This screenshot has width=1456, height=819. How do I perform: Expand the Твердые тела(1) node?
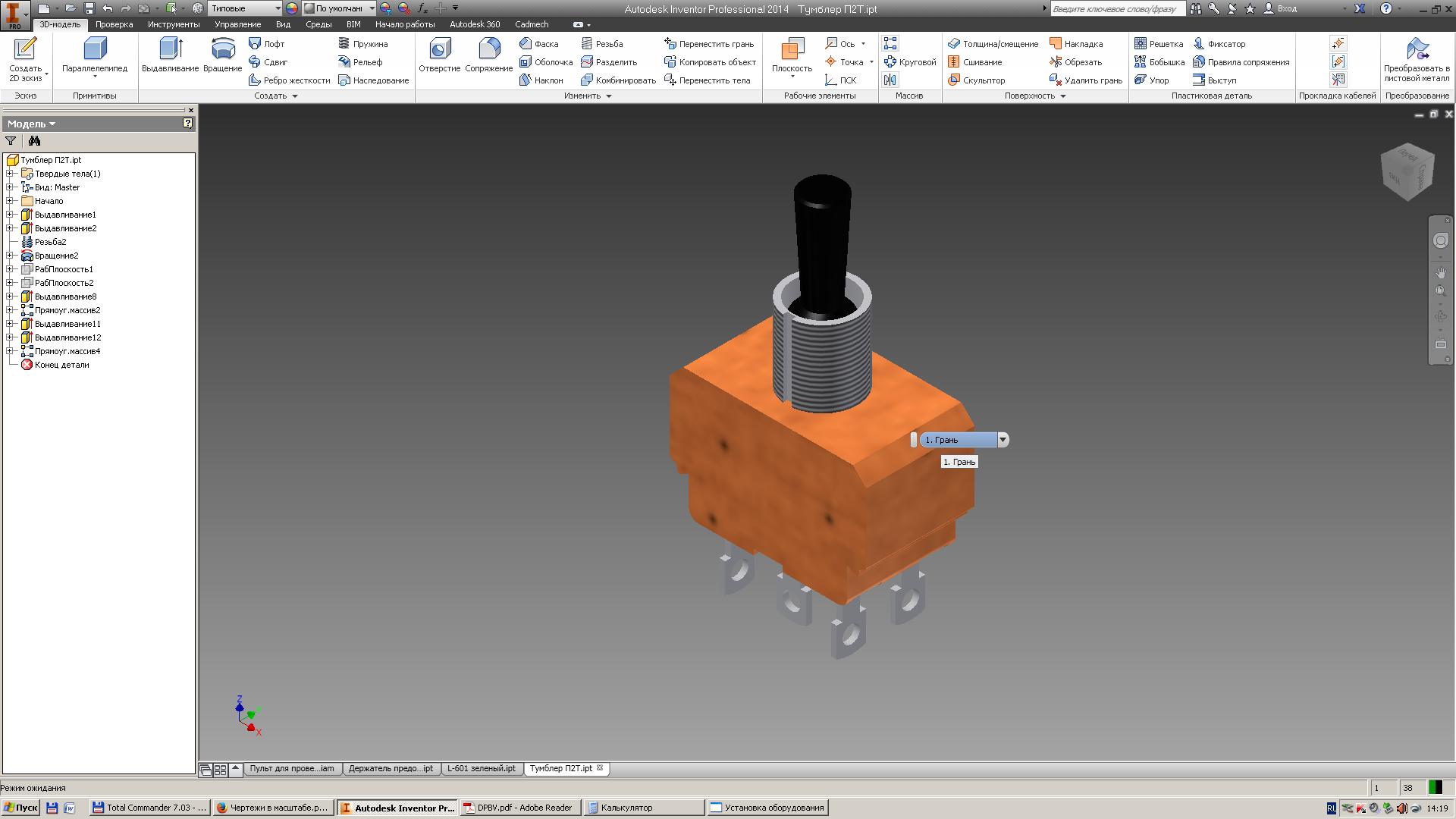[10, 174]
